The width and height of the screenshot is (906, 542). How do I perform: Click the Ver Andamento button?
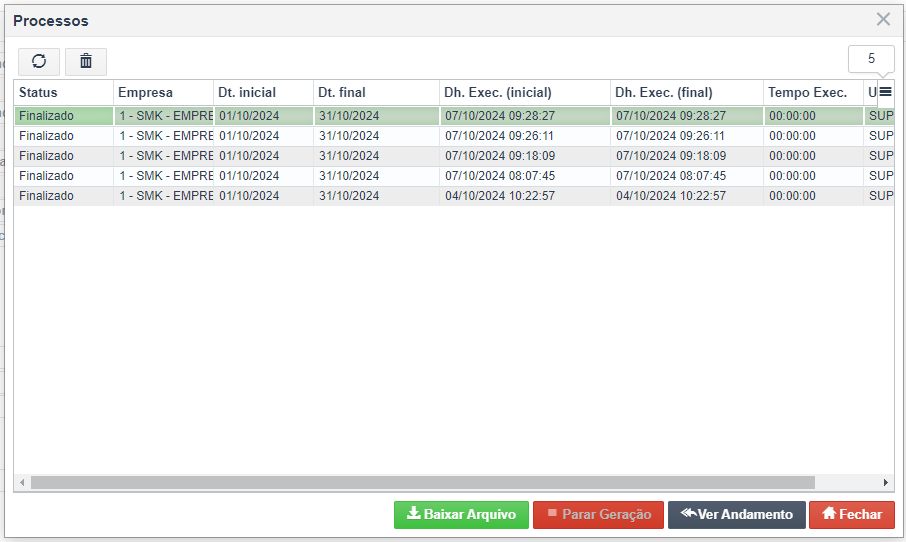pyautogui.click(x=737, y=514)
